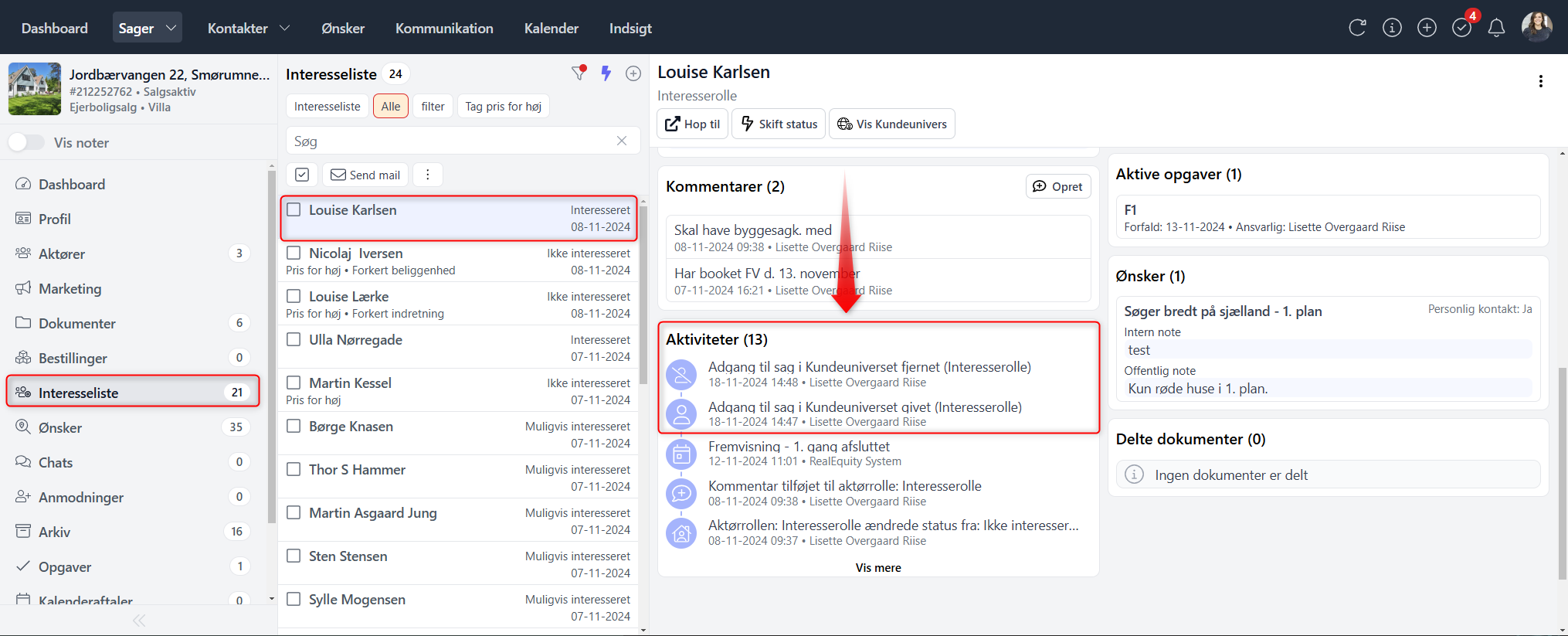
Task: Click Vis mere under Aktiviteter
Action: [x=878, y=567]
